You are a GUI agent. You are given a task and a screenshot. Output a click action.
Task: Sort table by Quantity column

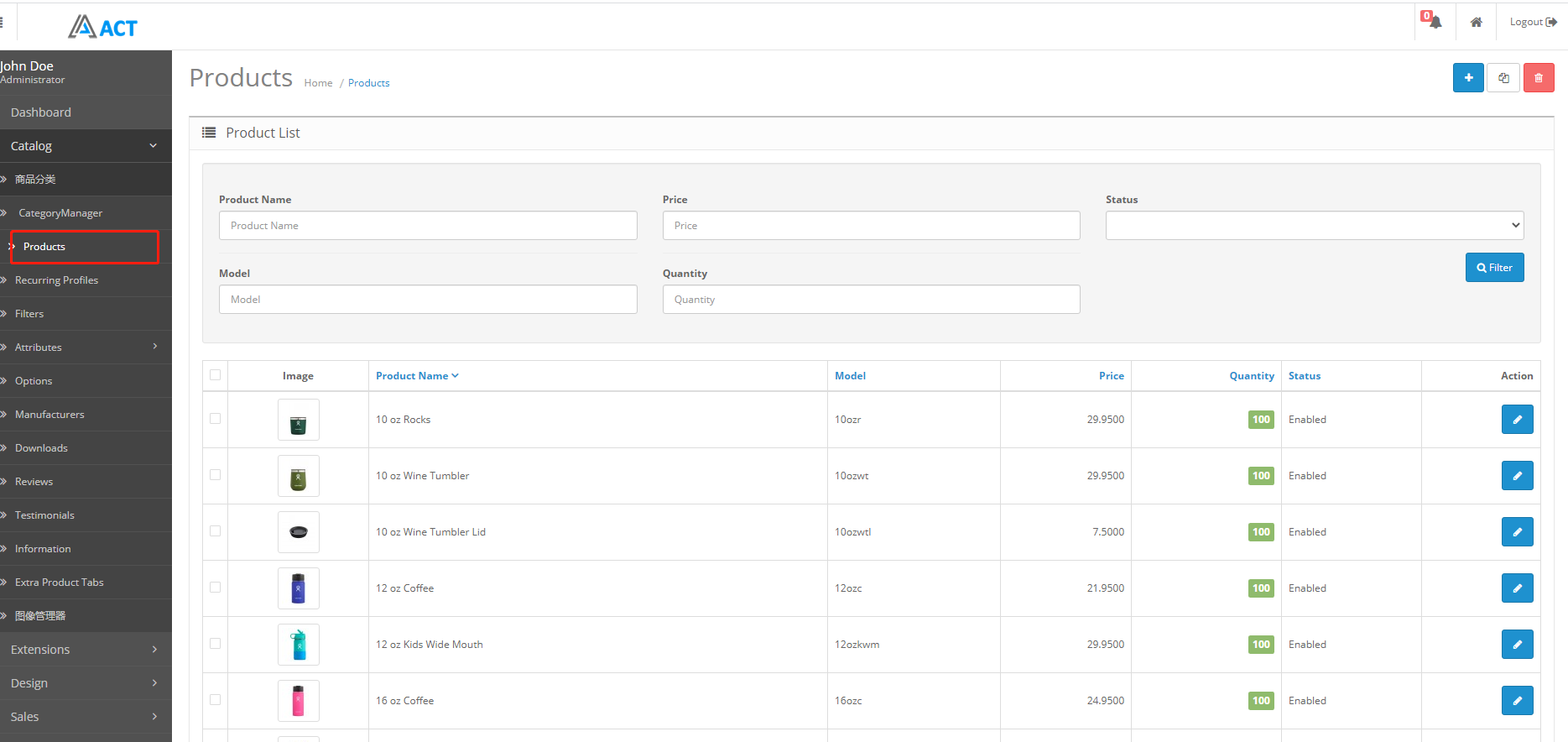pyautogui.click(x=1252, y=376)
